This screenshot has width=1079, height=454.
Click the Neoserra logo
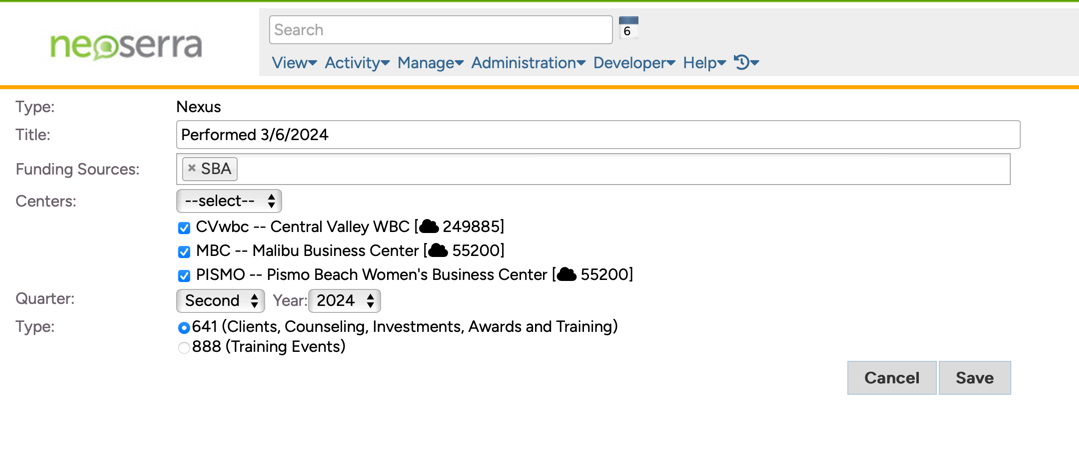(126, 45)
